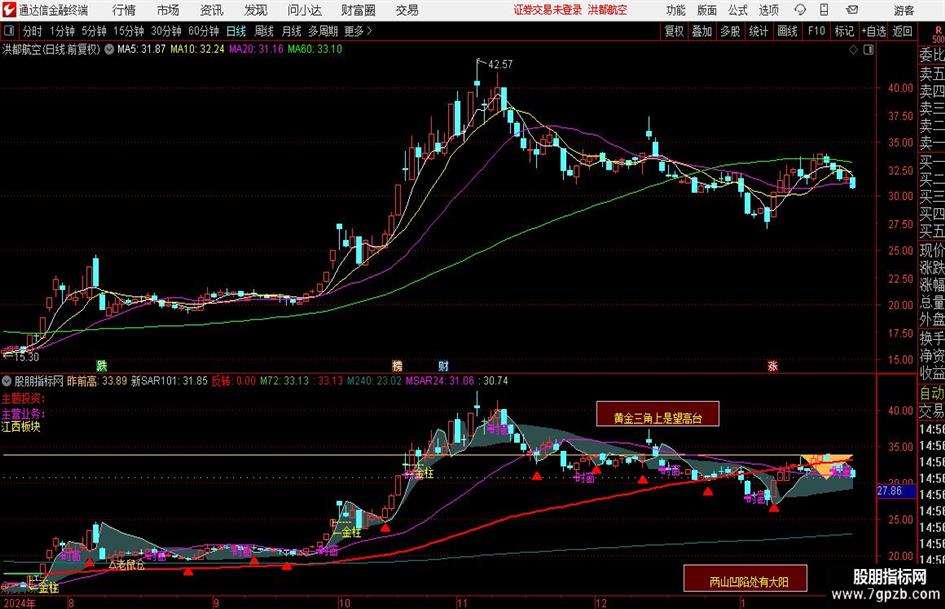
Task: Click the 昨前高: 33.89 indicator value
Action: pos(97,381)
